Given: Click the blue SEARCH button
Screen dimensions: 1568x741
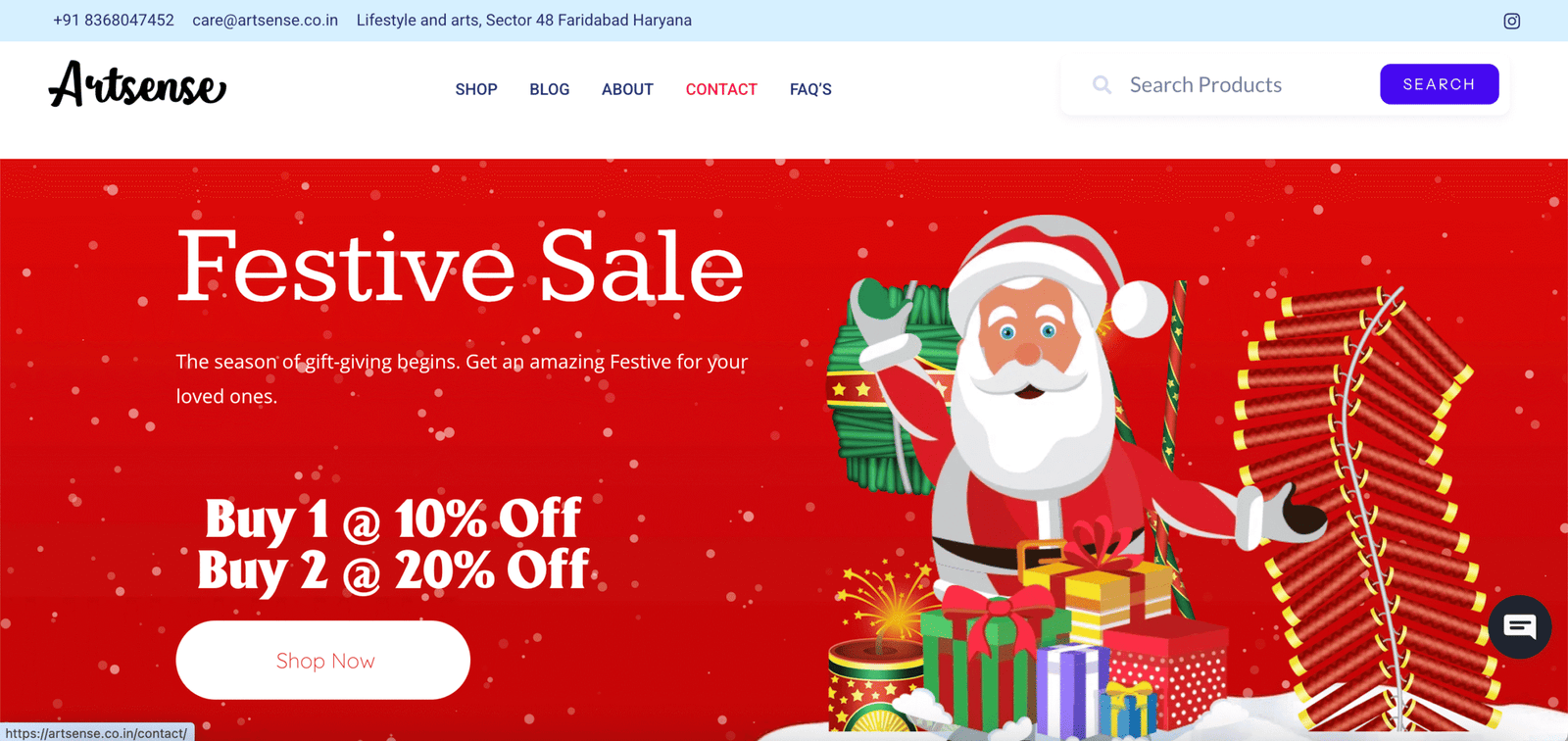Looking at the screenshot, I should coord(1440,84).
